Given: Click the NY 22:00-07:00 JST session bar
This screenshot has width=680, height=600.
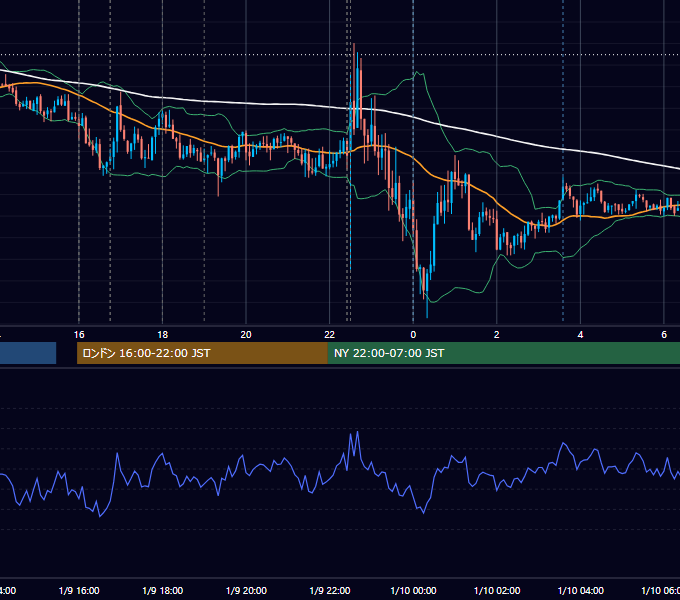Looking at the screenshot, I should pos(503,353).
